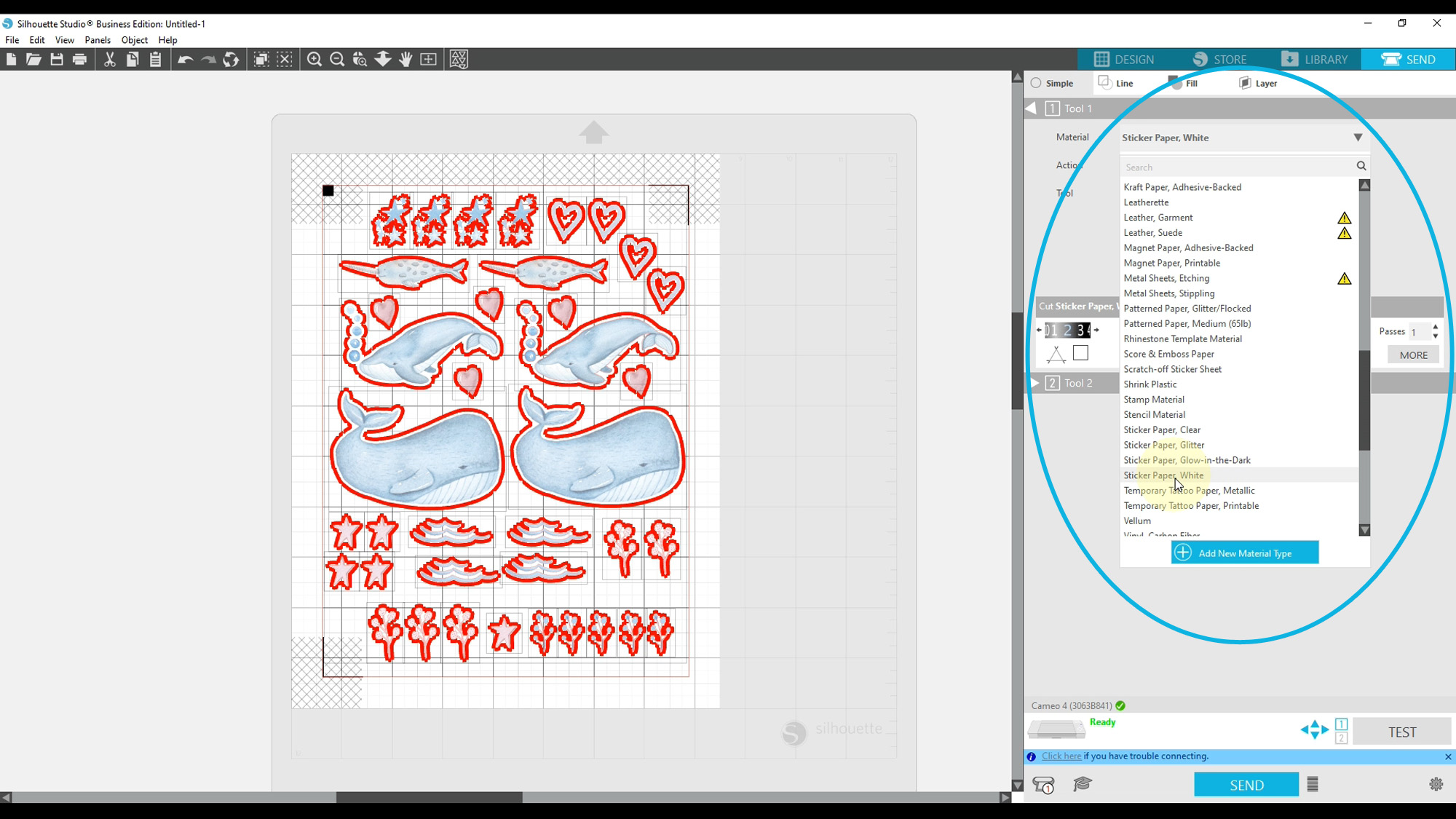Undo the last action
1456x819 pixels.
pos(185,60)
